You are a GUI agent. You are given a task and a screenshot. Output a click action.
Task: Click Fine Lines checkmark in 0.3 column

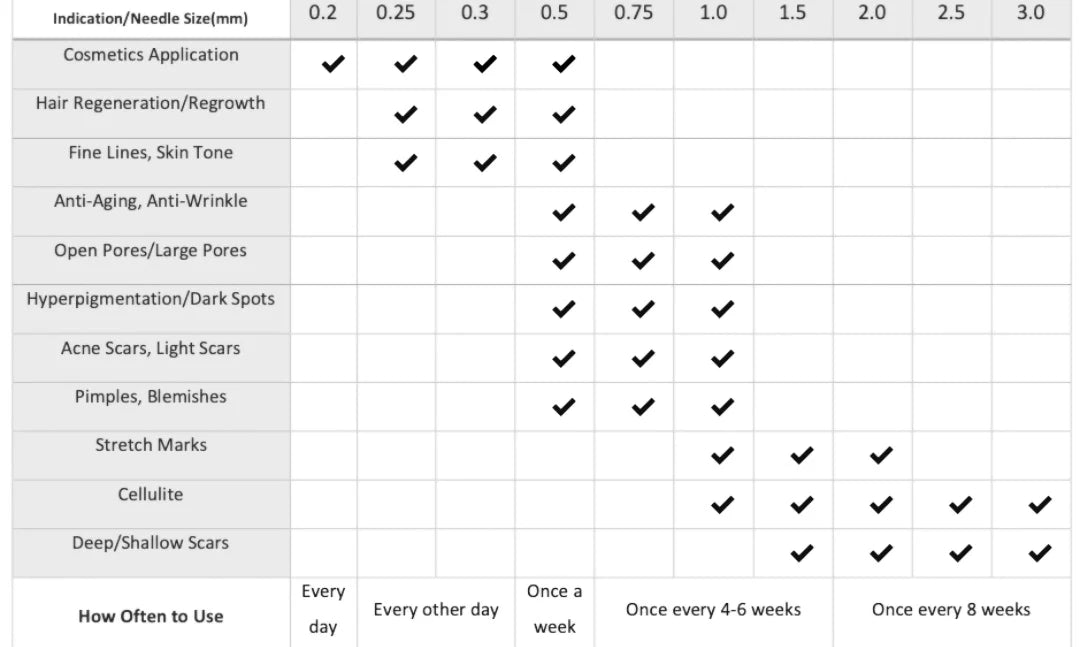[x=484, y=162]
